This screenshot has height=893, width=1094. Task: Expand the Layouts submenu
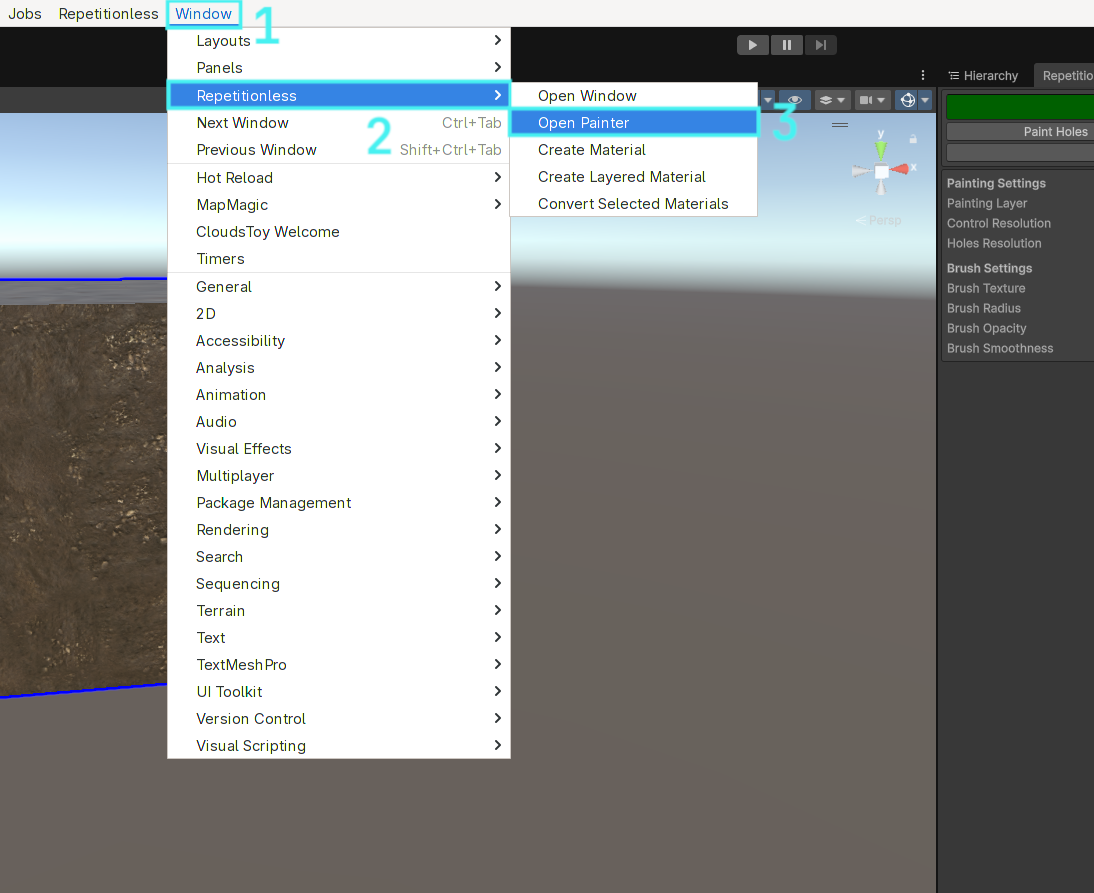pos(339,40)
